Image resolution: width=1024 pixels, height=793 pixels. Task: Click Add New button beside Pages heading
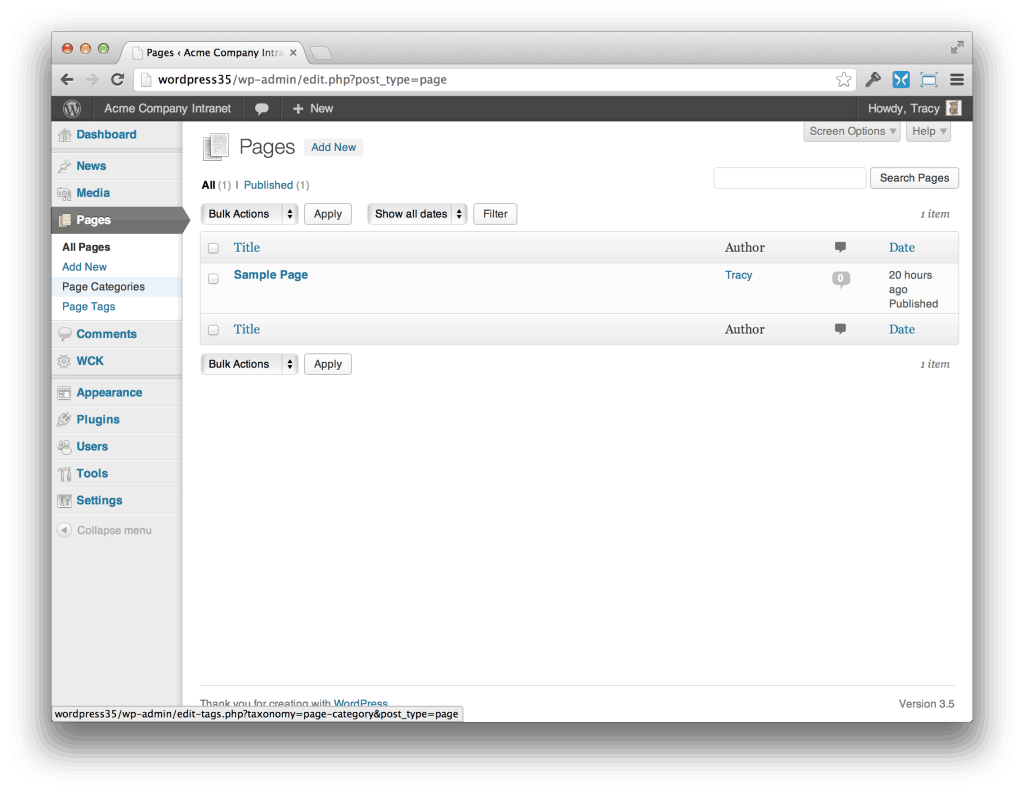[334, 148]
